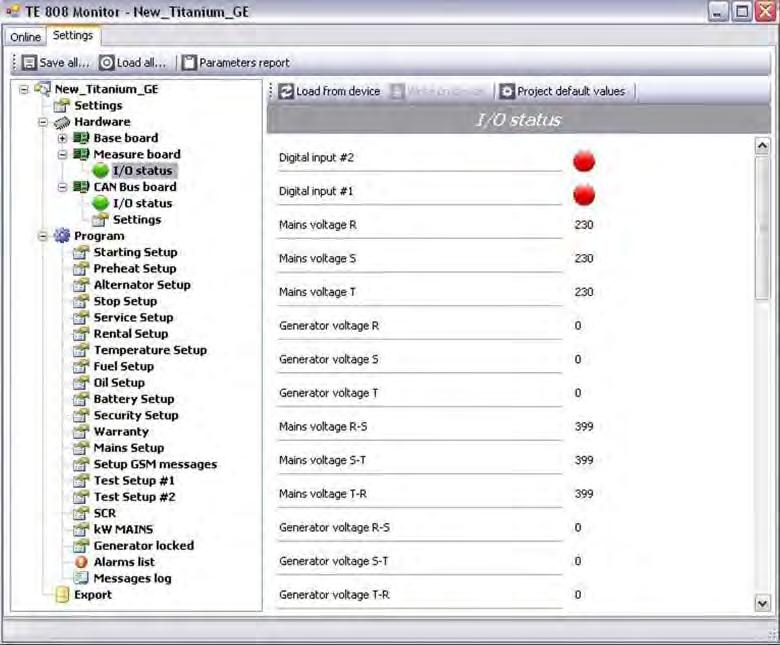Click Project default values button
The height and width of the screenshot is (645, 780).
click(x=563, y=92)
